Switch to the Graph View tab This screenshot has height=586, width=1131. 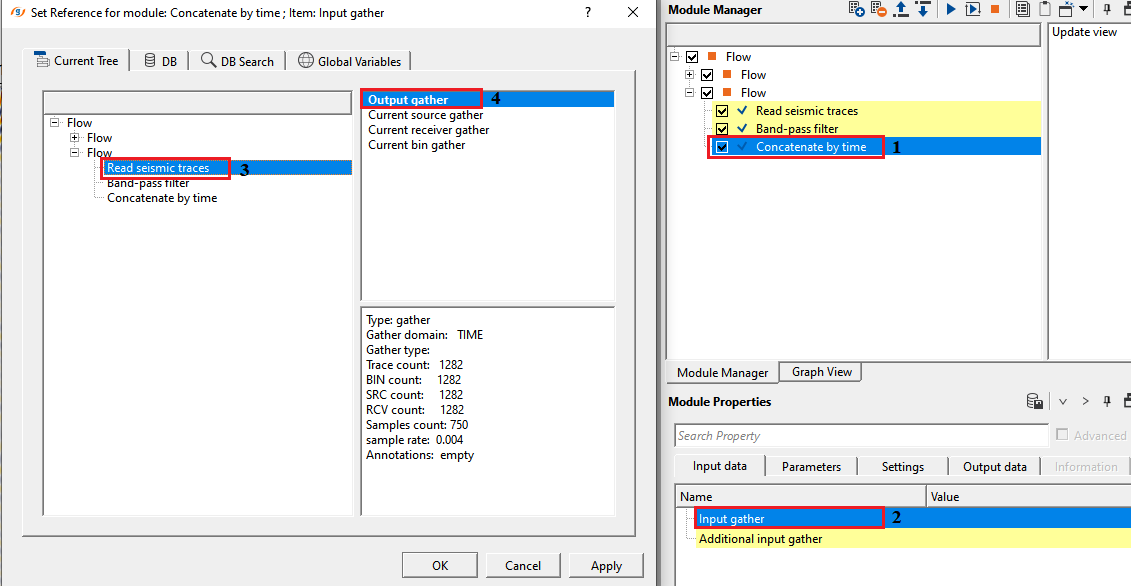pyautogui.click(x=822, y=372)
